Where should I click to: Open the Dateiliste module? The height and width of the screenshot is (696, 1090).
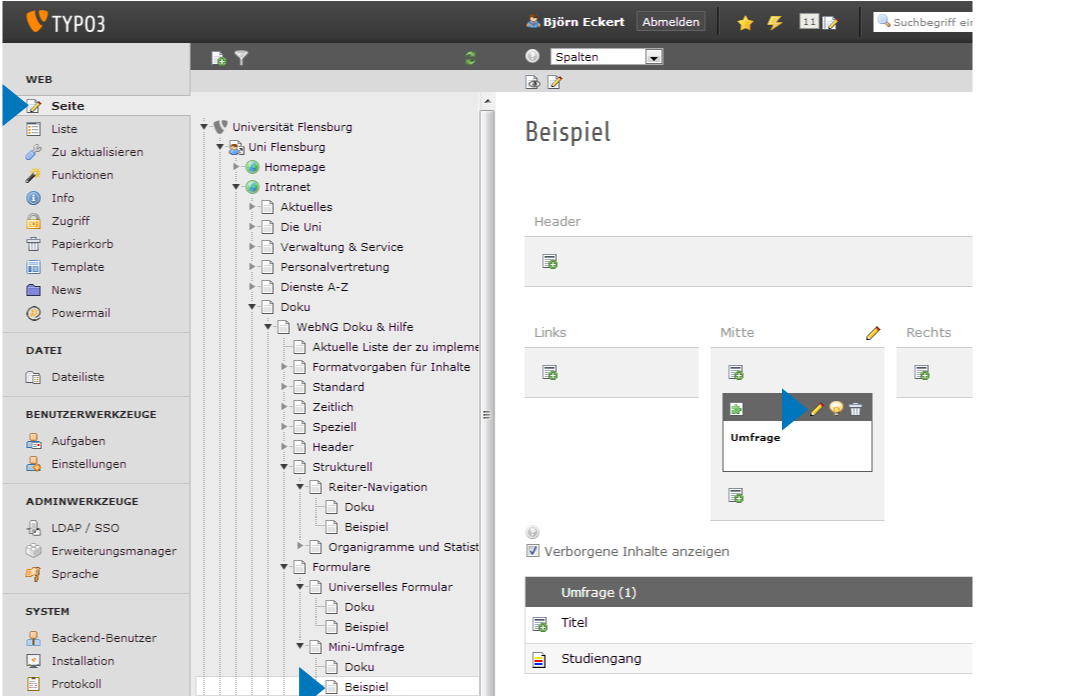point(77,377)
